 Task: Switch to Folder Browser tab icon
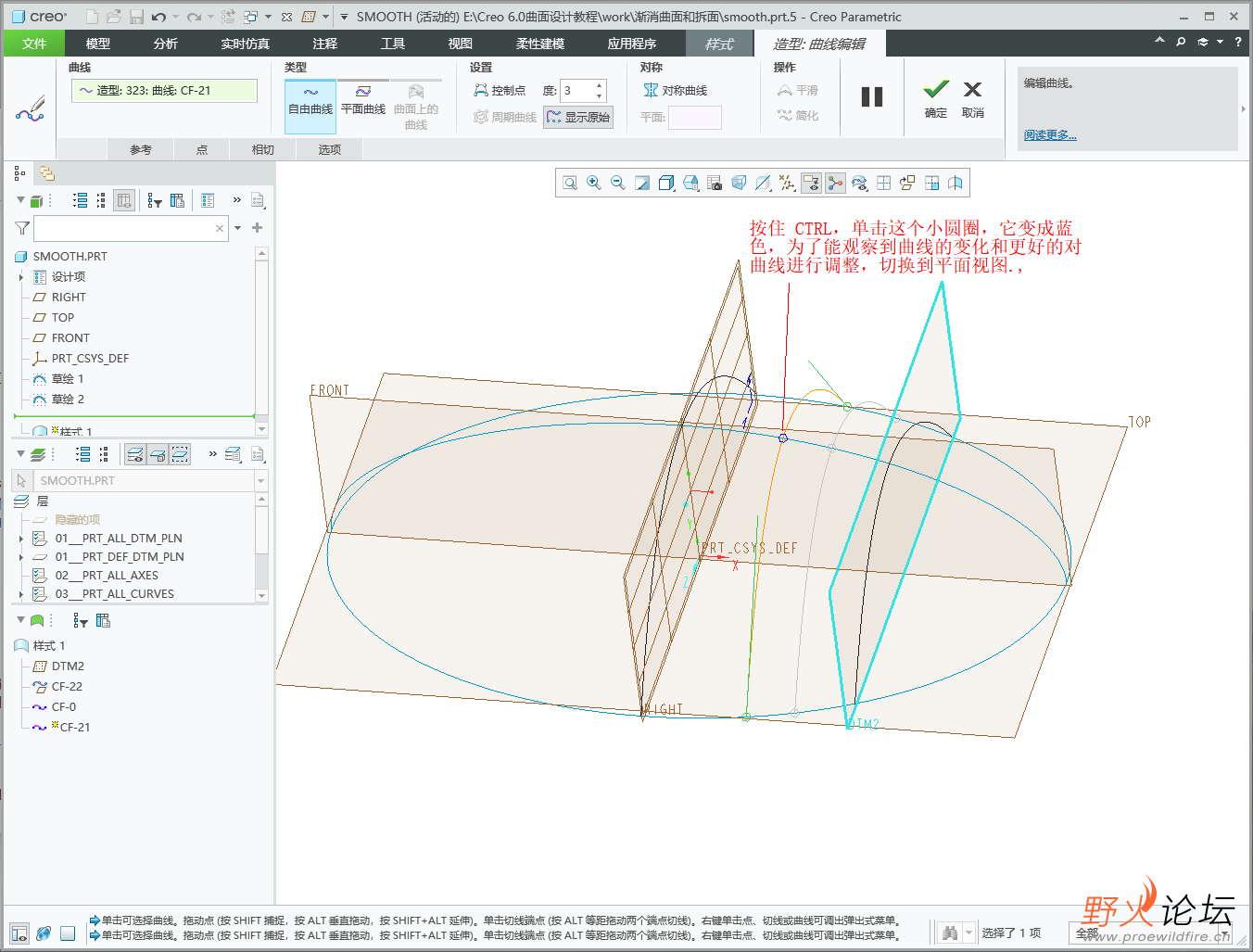[46, 173]
